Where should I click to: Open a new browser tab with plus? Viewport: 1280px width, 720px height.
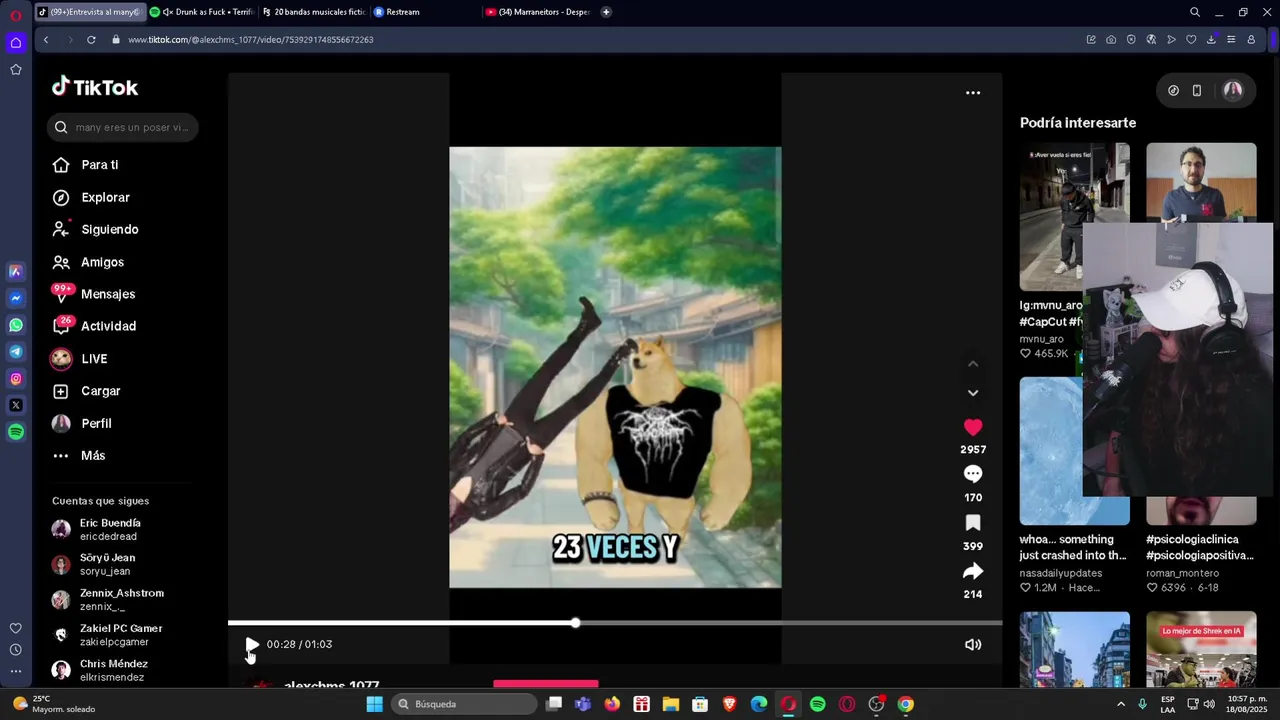[606, 12]
